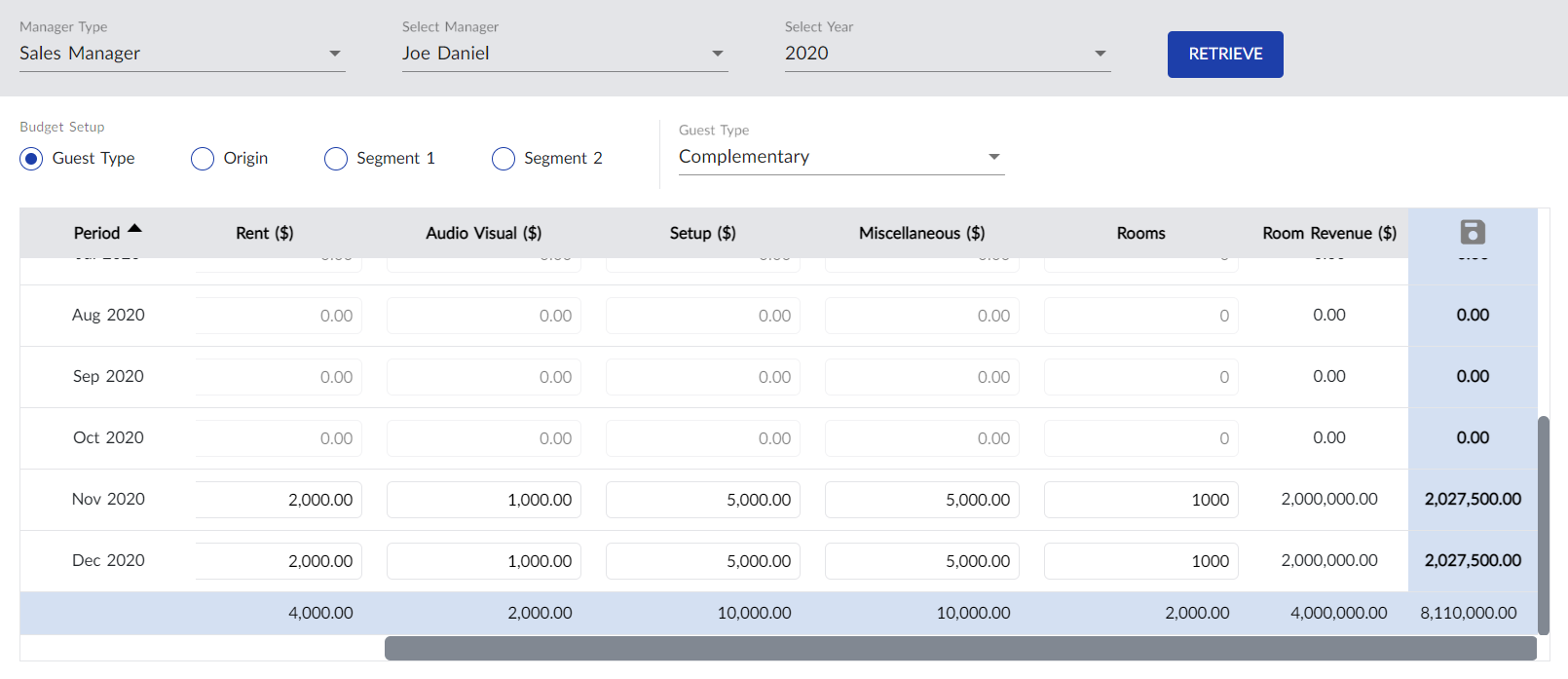This screenshot has height=679, width=1568.
Task: Click the Period column header
Action: (x=96, y=233)
